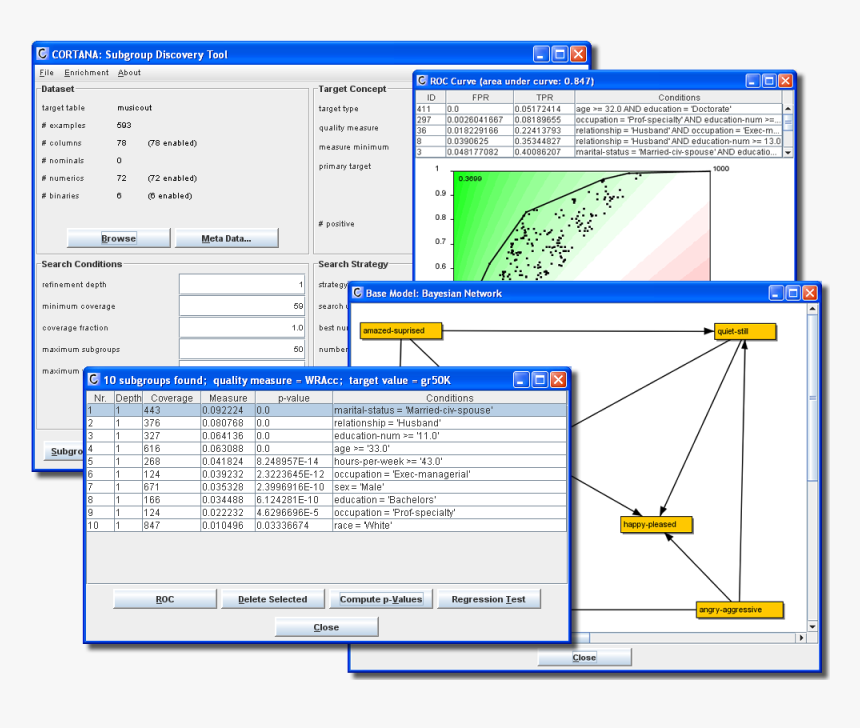Click the vertical scrollbar thumb in Bayesian Network
The height and width of the screenshot is (728, 860).
(x=812, y=398)
